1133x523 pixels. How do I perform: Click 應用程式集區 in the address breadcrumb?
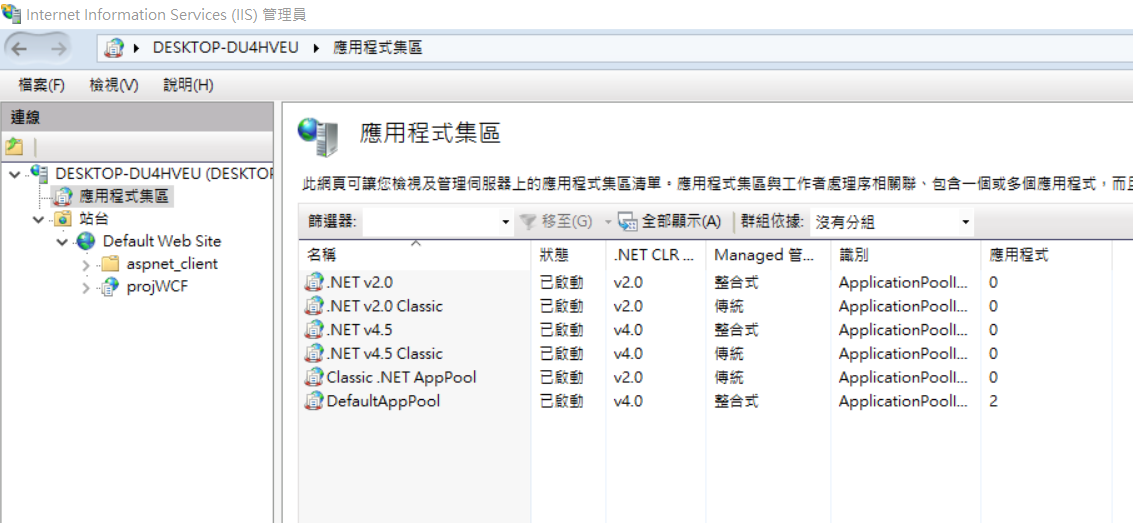[x=378, y=48]
